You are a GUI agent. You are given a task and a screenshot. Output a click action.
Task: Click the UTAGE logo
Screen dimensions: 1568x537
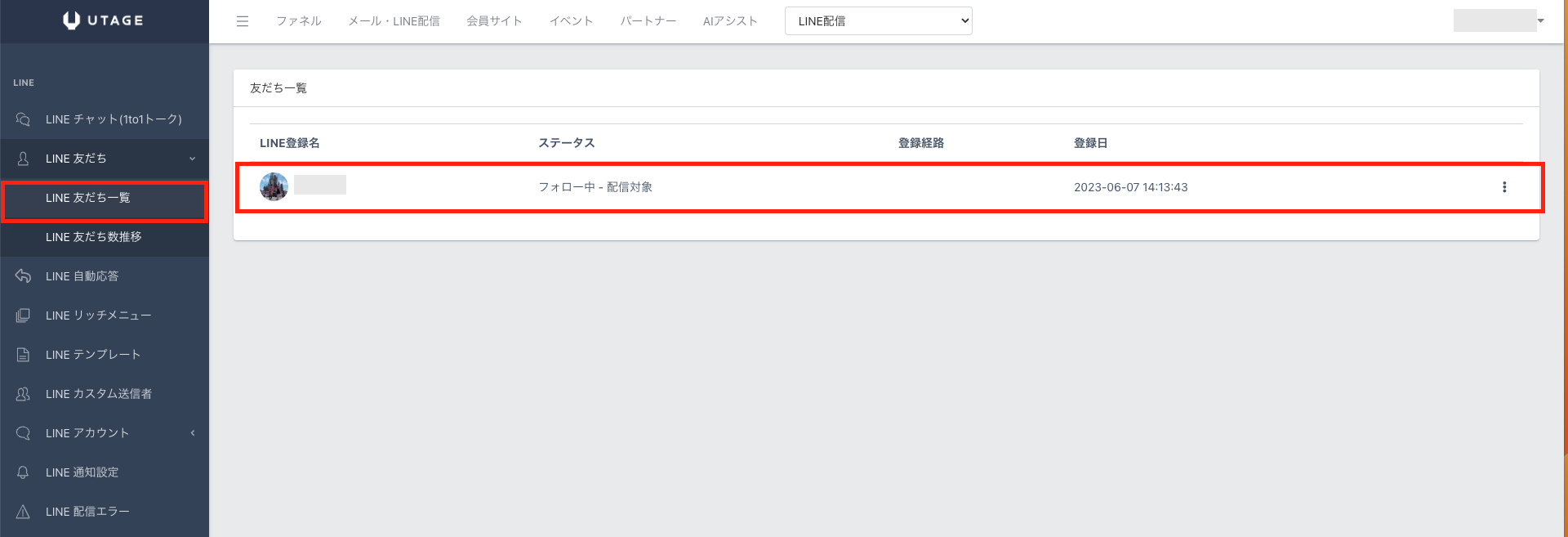pyautogui.click(x=104, y=20)
